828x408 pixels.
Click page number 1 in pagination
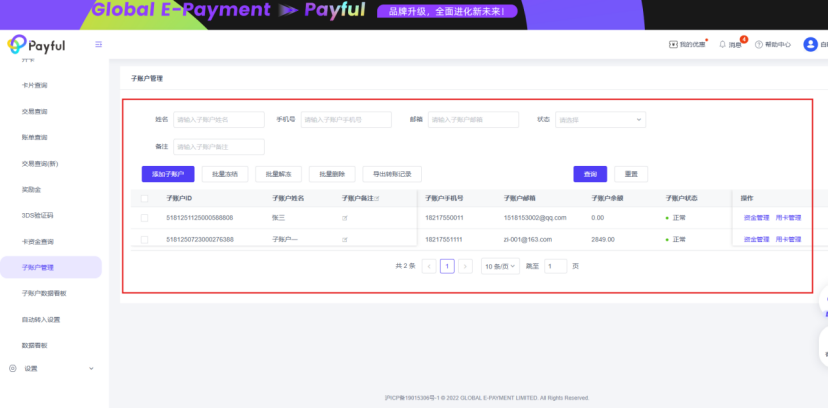click(447, 267)
